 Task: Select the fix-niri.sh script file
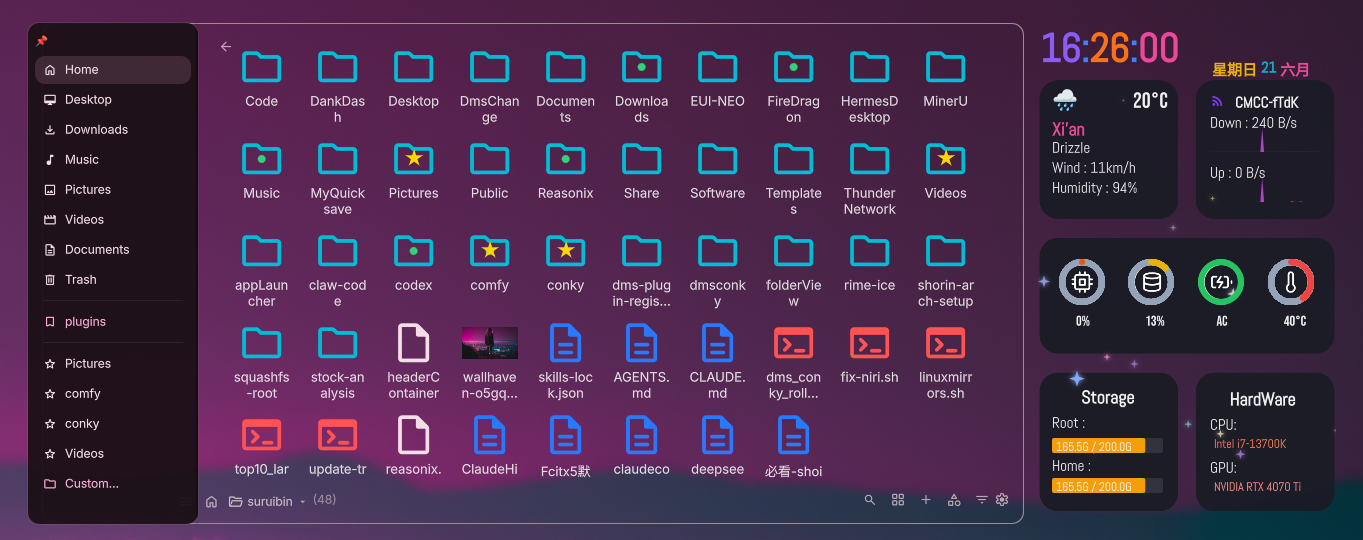click(870, 355)
